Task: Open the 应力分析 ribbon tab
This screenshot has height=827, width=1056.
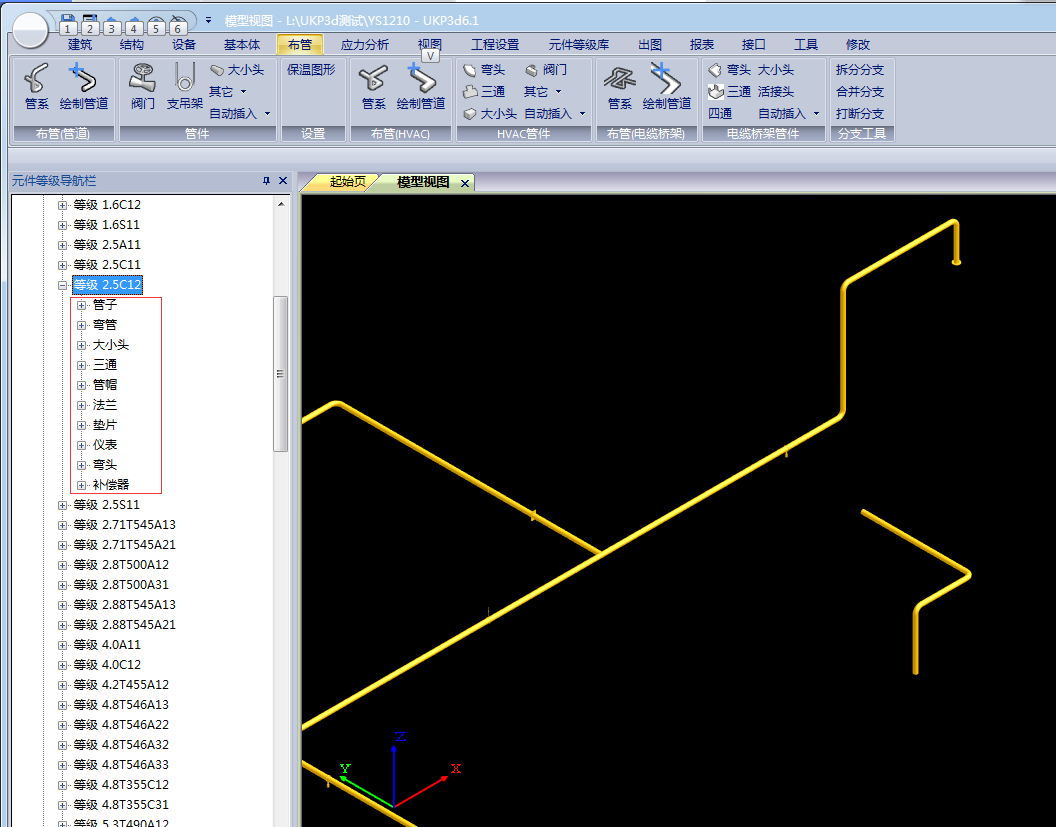Action: coord(365,44)
